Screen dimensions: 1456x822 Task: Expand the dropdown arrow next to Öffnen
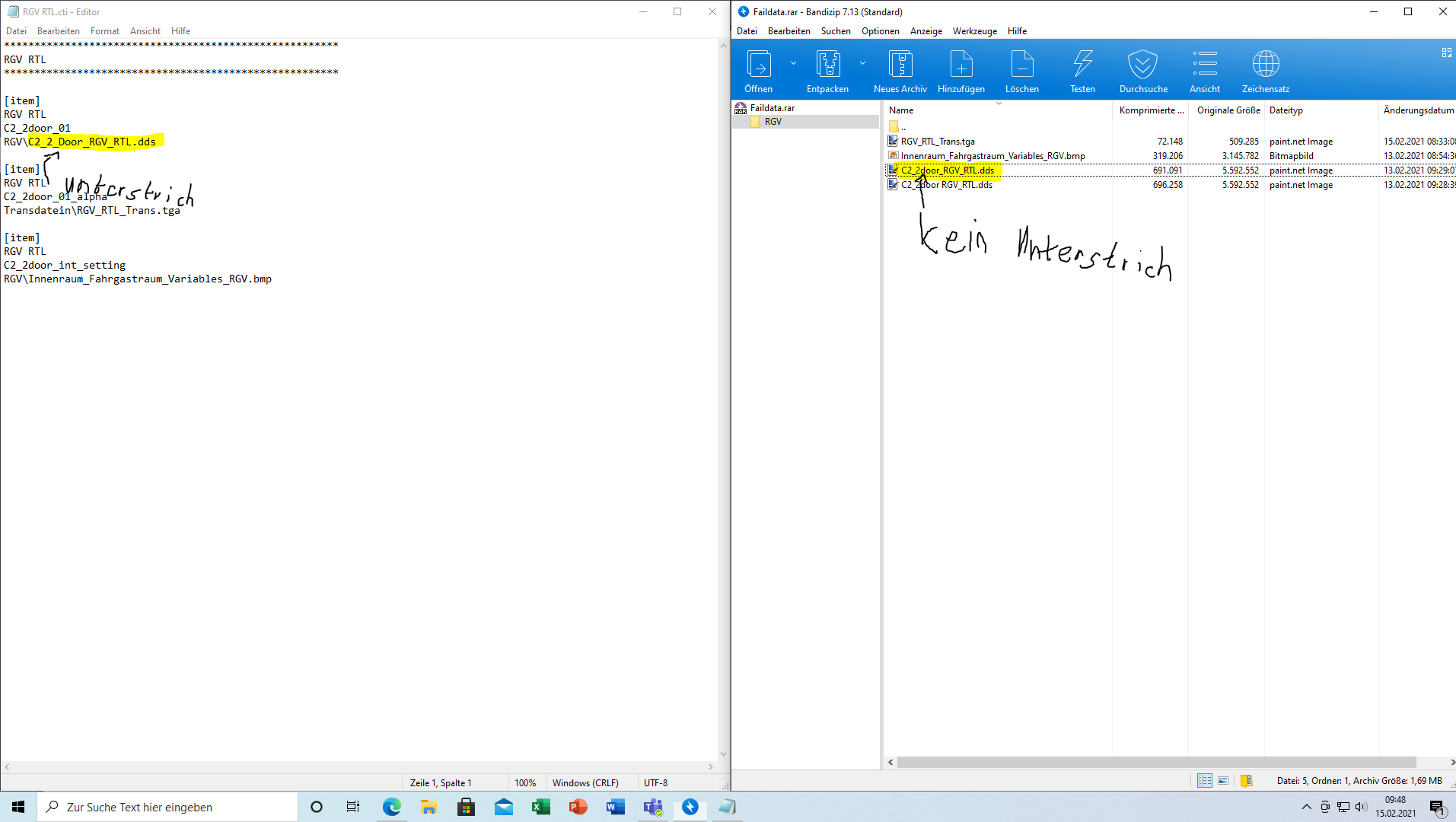pos(793,63)
